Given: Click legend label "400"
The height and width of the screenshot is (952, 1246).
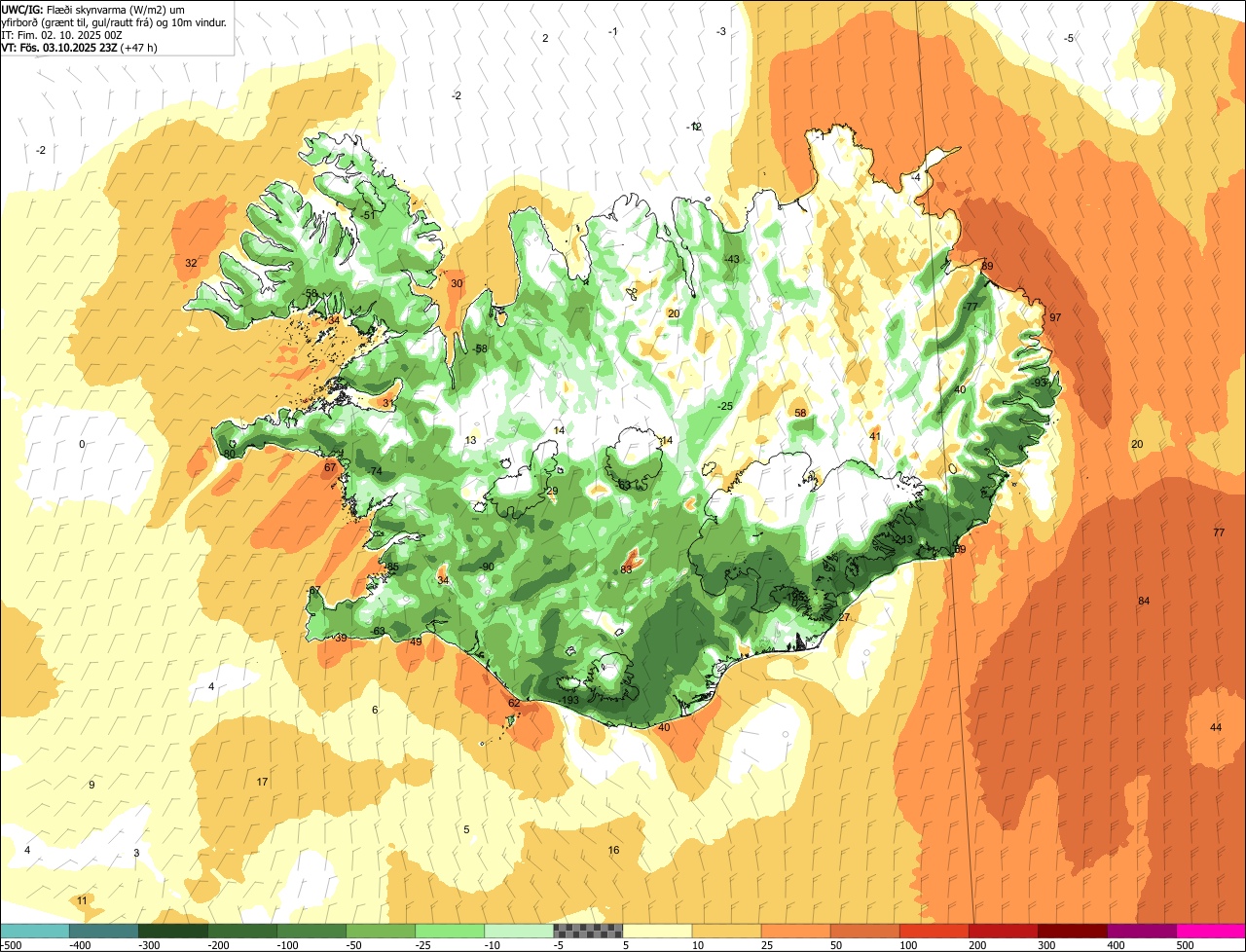Looking at the screenshot, I should coord(1116,945).
